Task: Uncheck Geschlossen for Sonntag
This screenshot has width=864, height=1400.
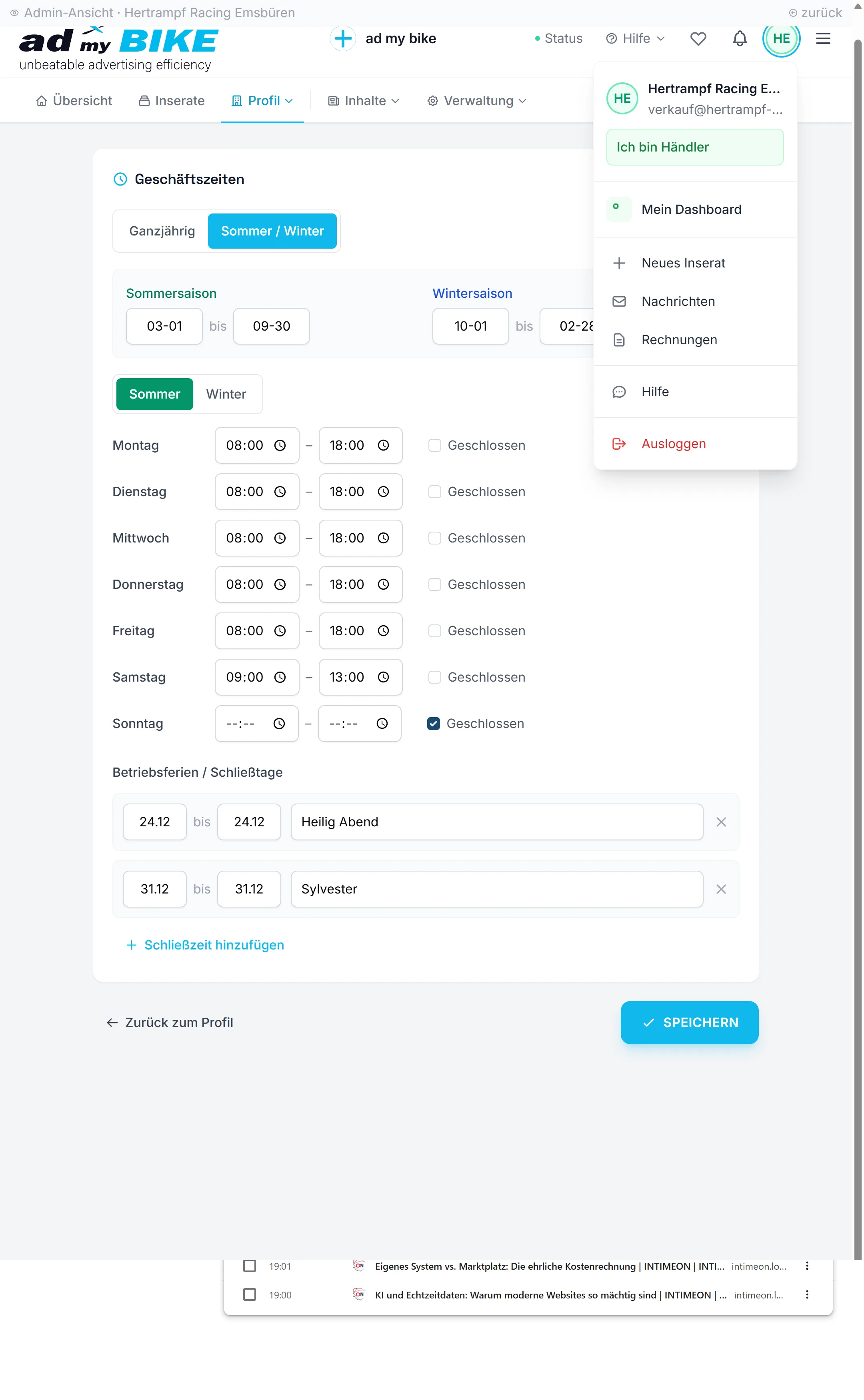Action: pyautogui.click(x=434, y=724)
